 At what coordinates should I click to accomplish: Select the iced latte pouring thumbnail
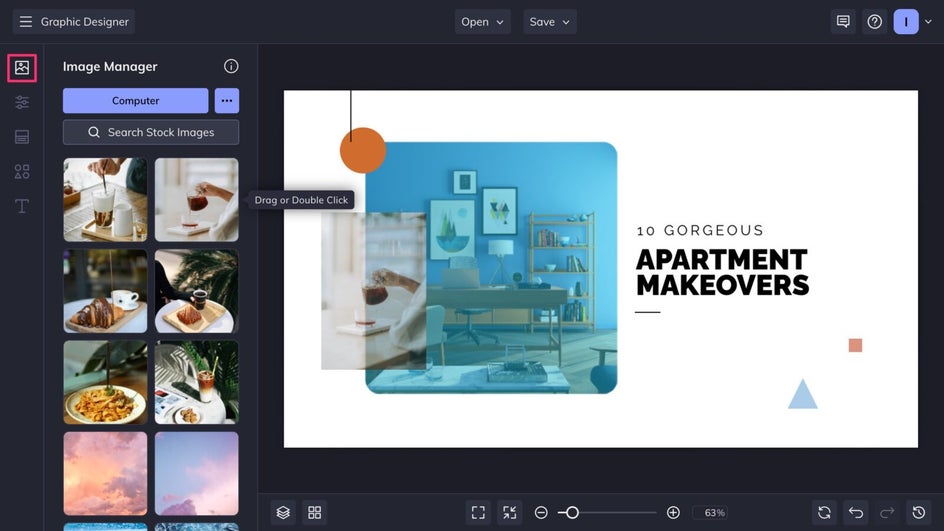(105, 200)
